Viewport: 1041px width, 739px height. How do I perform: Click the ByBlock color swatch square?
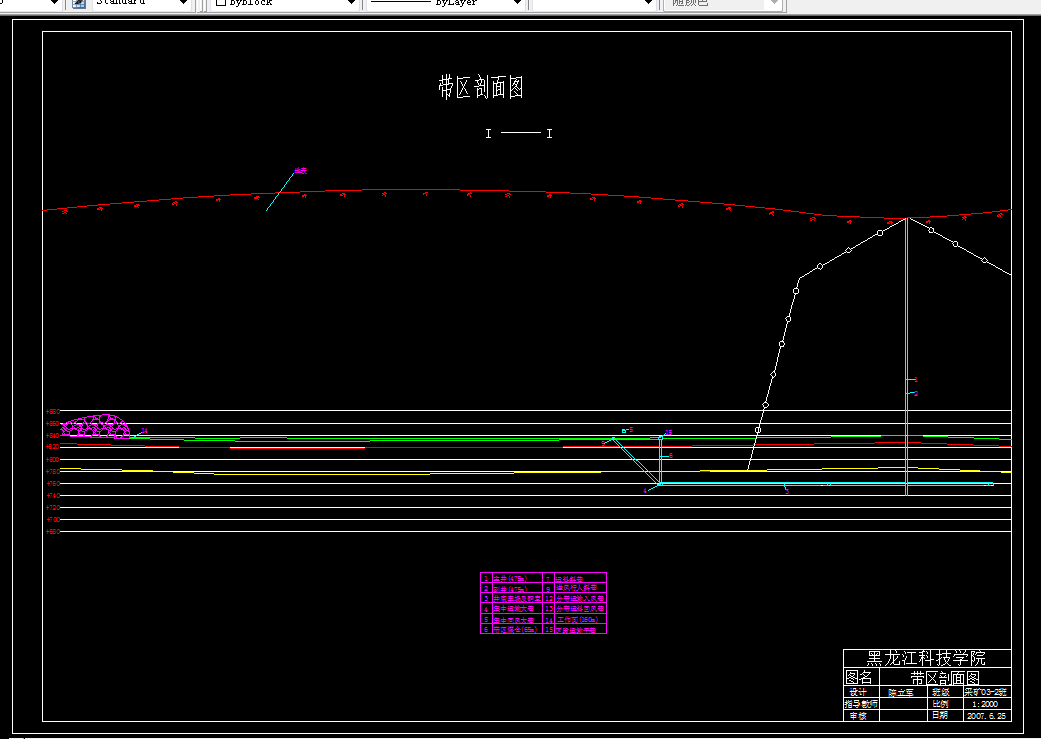click(x=221, y=3)
